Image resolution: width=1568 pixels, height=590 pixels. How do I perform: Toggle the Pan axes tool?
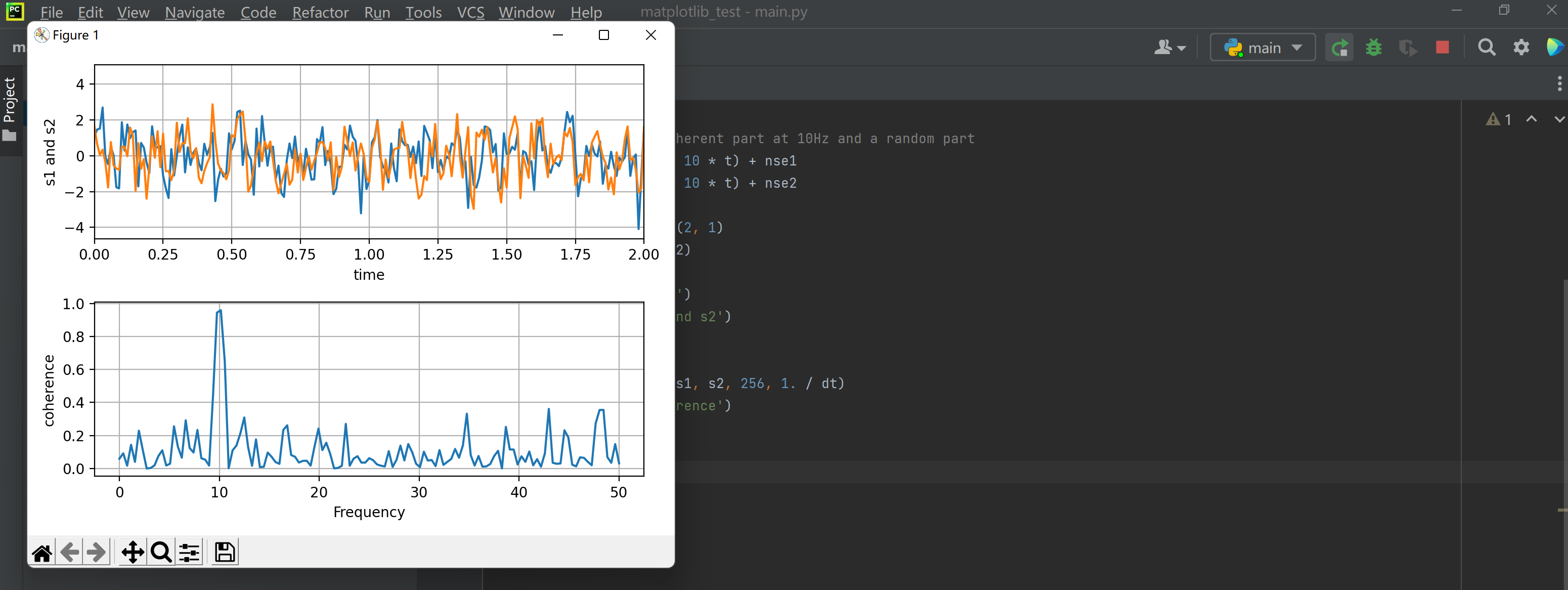(x=132, y=553)
